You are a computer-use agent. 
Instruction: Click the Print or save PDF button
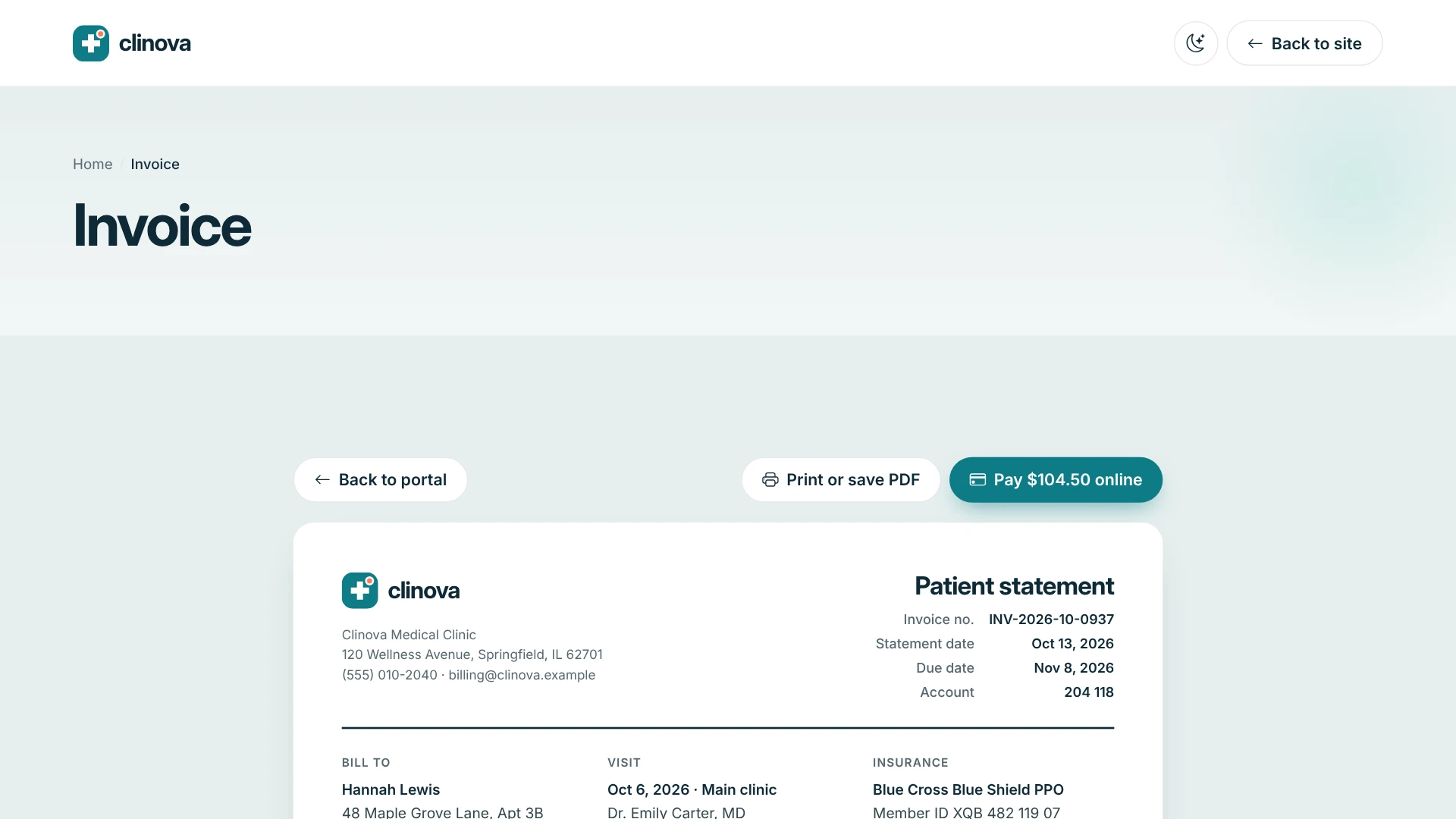pyautogui.click(x=841, y=479)
